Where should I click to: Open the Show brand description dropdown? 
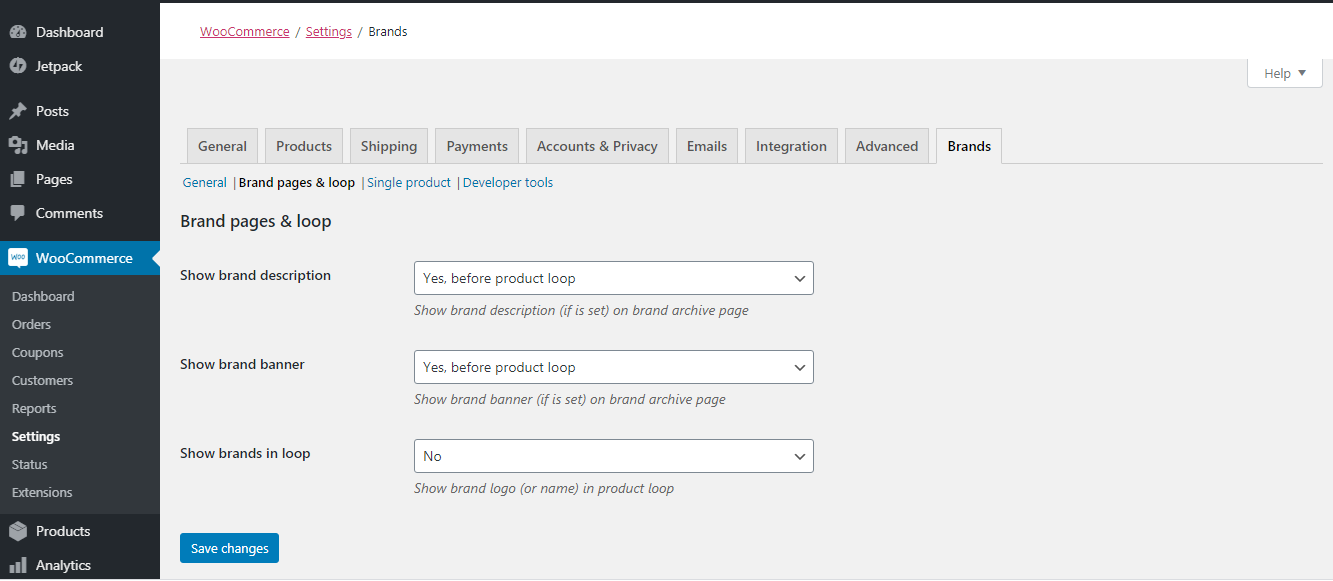[613, 277]
